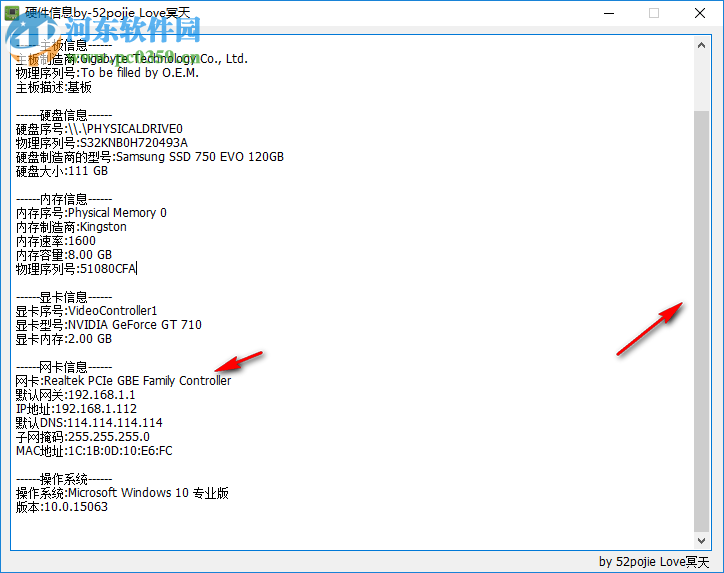Click the line 'NVIDIA GeForce GT 710'
724x573 pixels.
pos(109,325)
